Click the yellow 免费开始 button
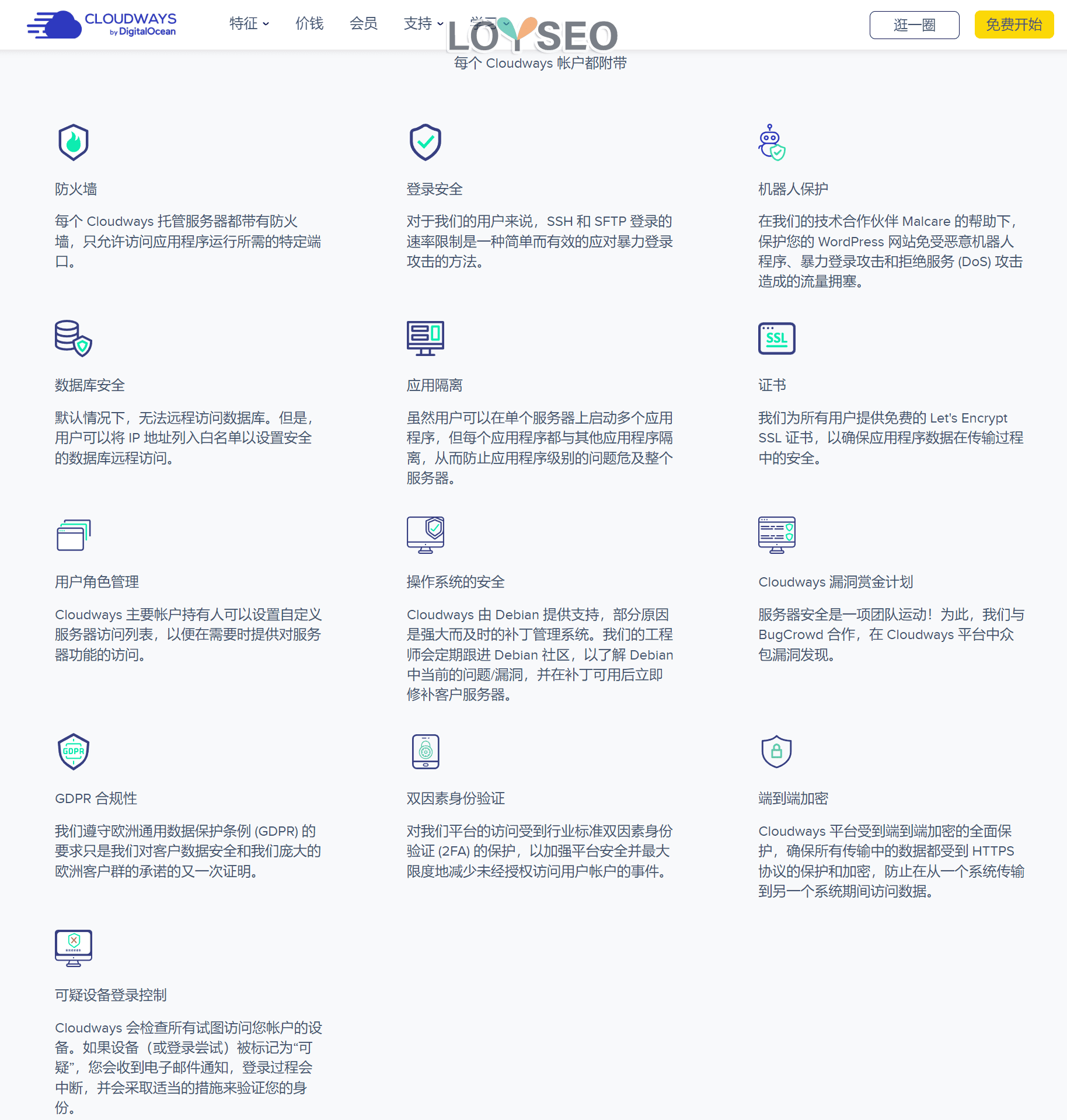 click(1014, 25)
